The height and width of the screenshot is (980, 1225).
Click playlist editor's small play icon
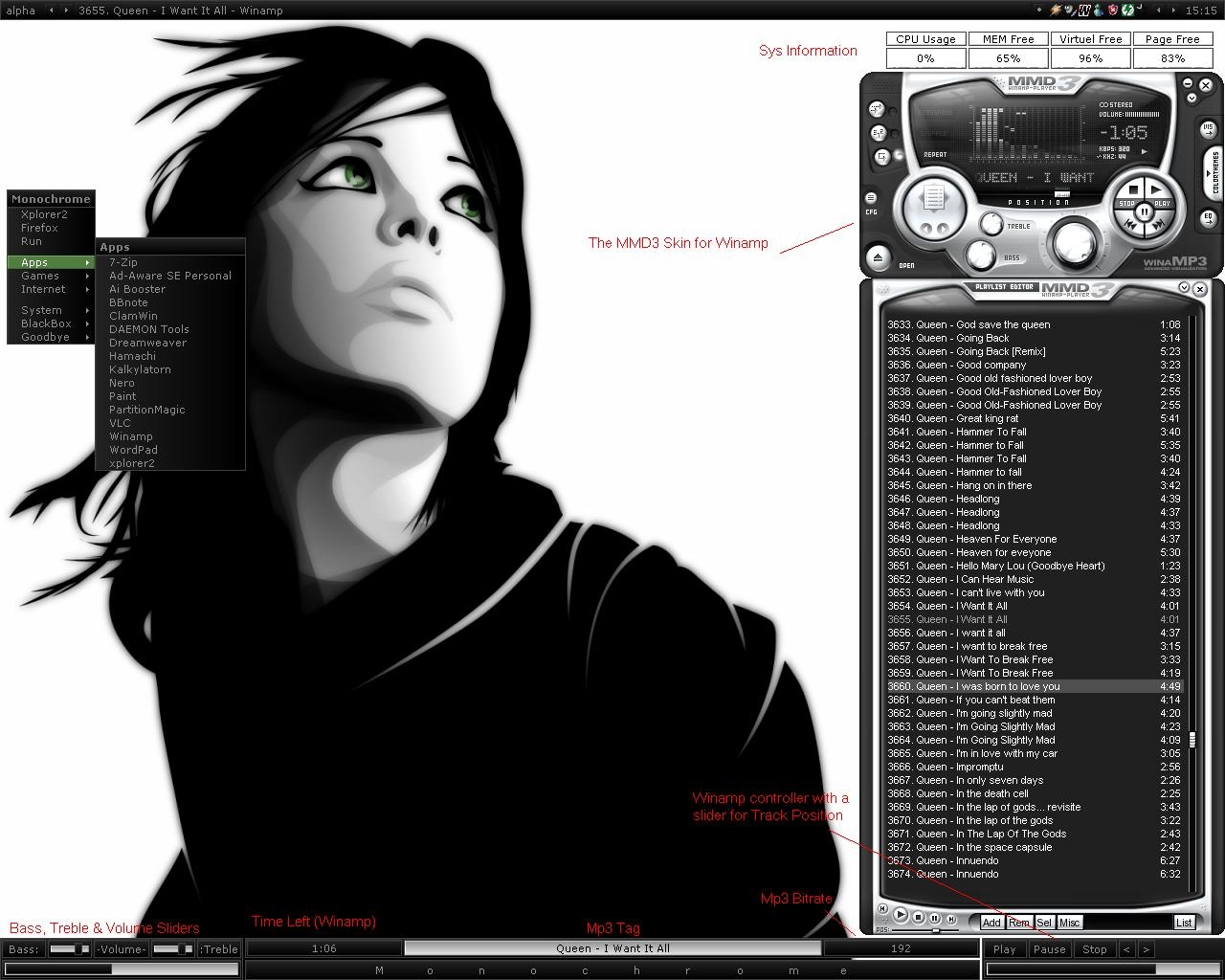[900, 914]
